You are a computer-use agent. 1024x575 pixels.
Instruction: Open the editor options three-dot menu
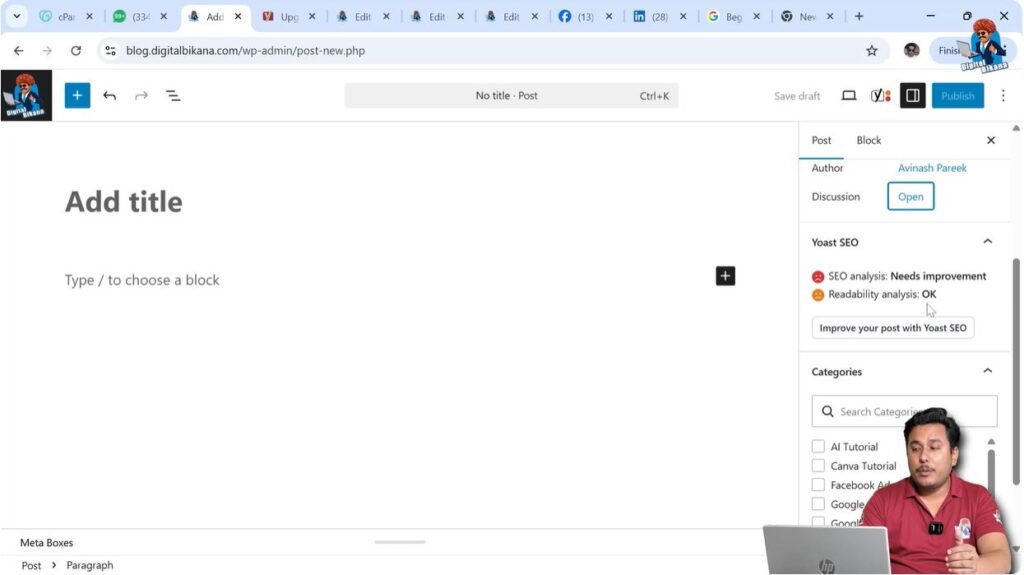(1003, 96)
